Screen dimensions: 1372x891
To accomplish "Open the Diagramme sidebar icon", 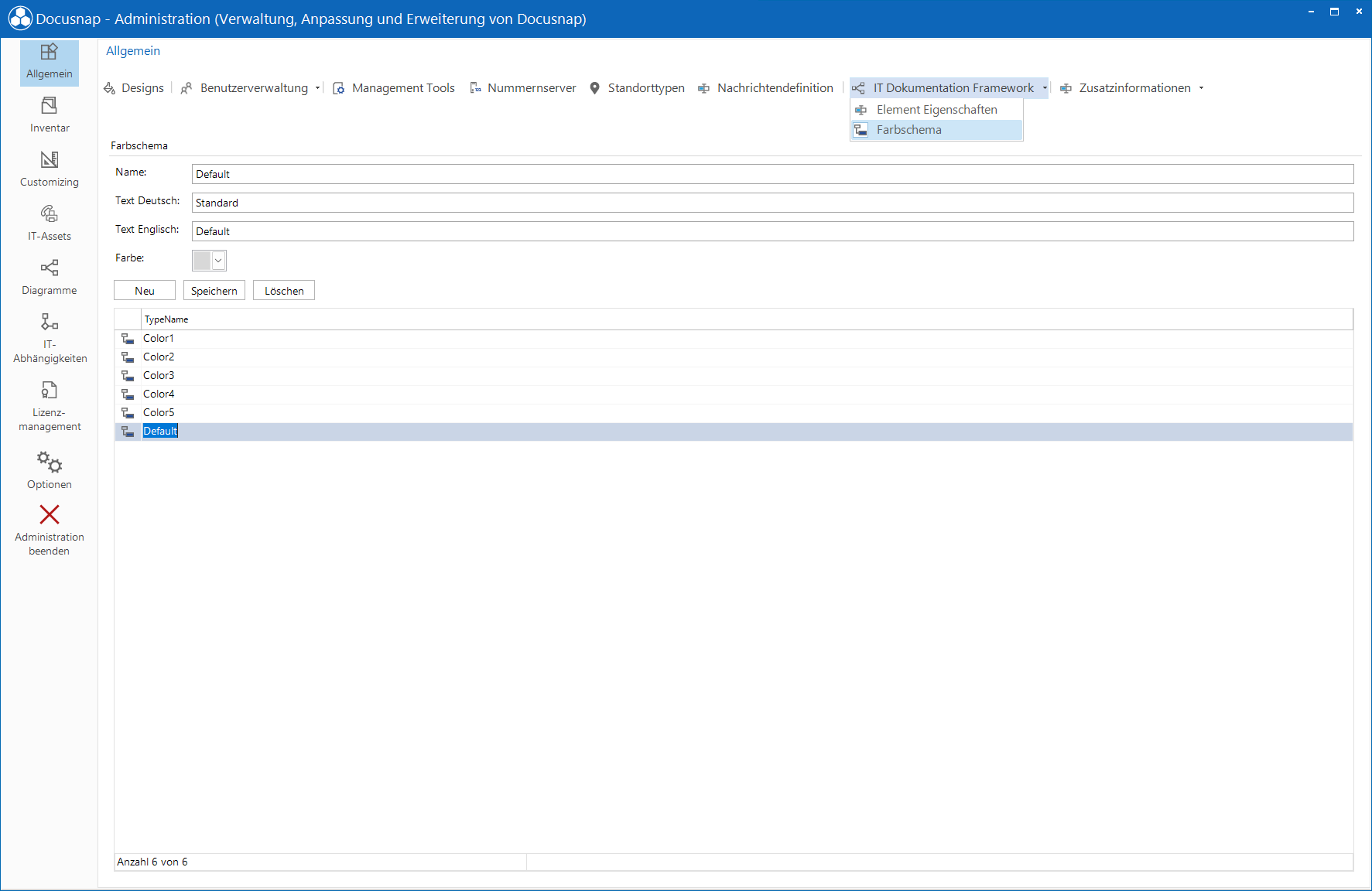I will click(49, 268).
